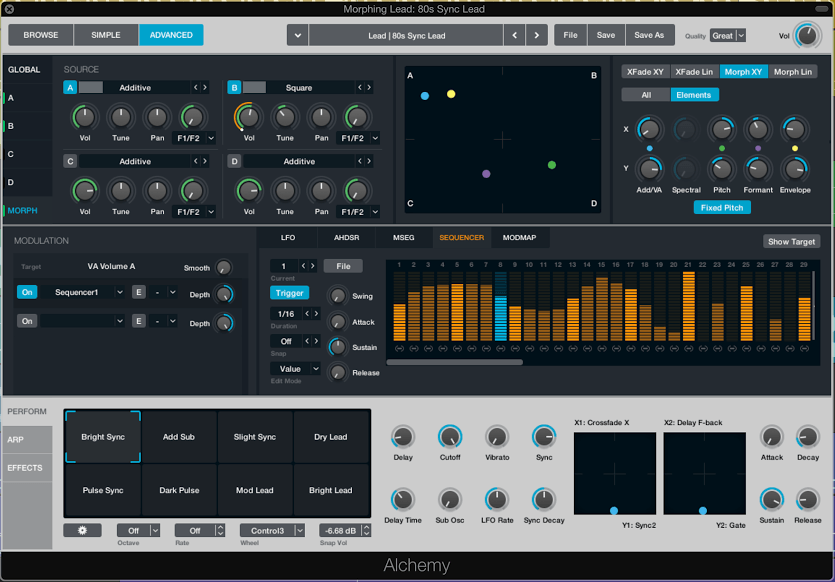Click the Vibrato performance knob
The image size is (835, 582).
[x=497, y=437]
